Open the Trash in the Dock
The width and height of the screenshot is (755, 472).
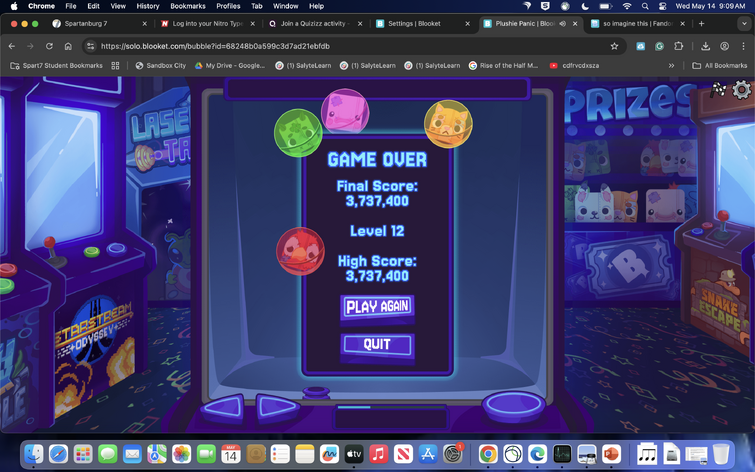[721, 454]
